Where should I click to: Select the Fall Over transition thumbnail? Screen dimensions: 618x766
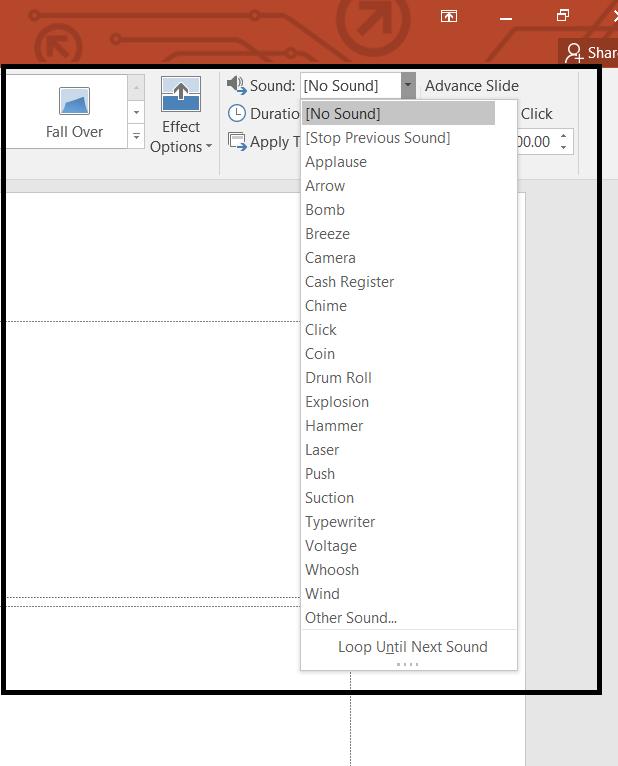[x=74, y=113]
